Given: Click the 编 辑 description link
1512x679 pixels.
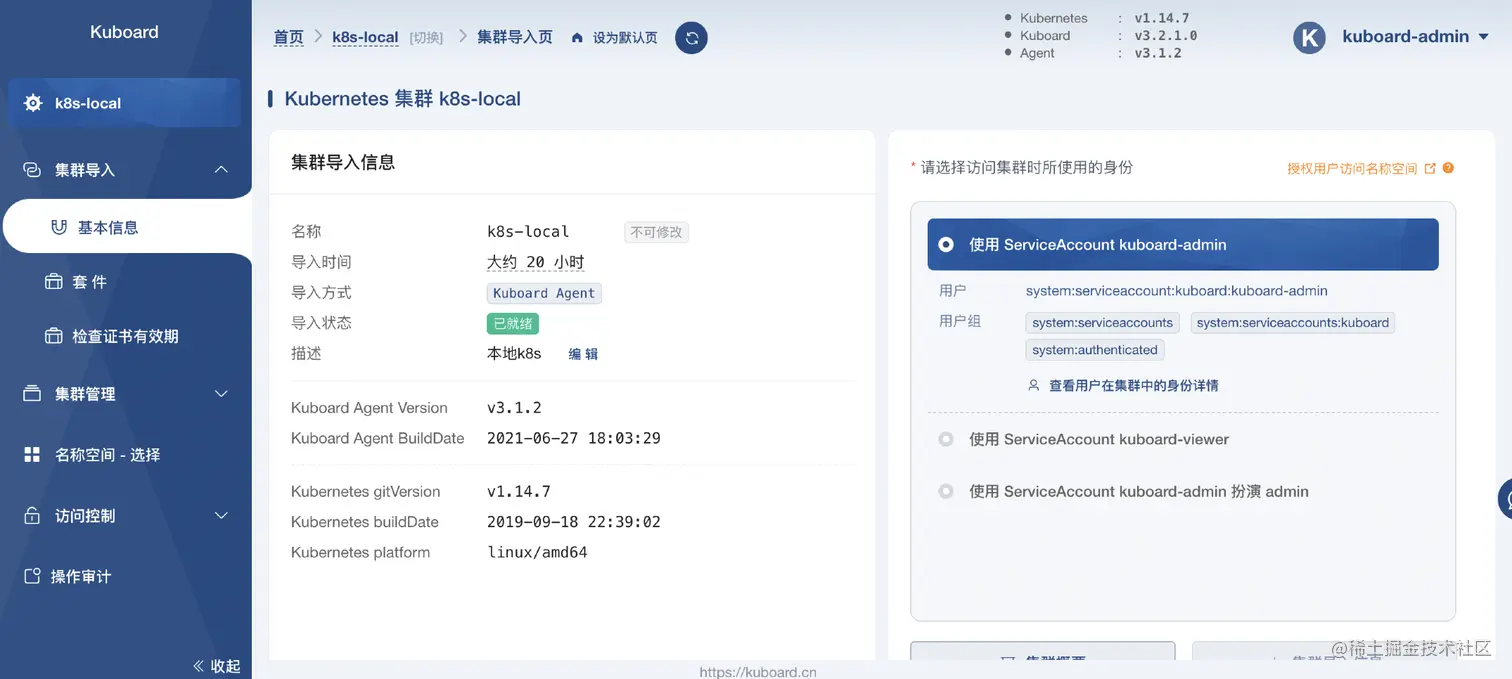Looking at the screenshot, I should point(583,354).
